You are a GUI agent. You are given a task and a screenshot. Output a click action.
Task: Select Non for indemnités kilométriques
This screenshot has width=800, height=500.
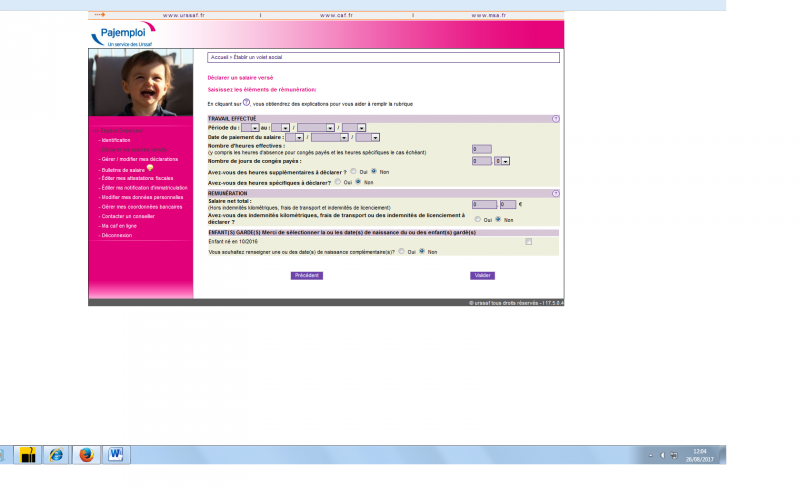(x=498, y=219)
